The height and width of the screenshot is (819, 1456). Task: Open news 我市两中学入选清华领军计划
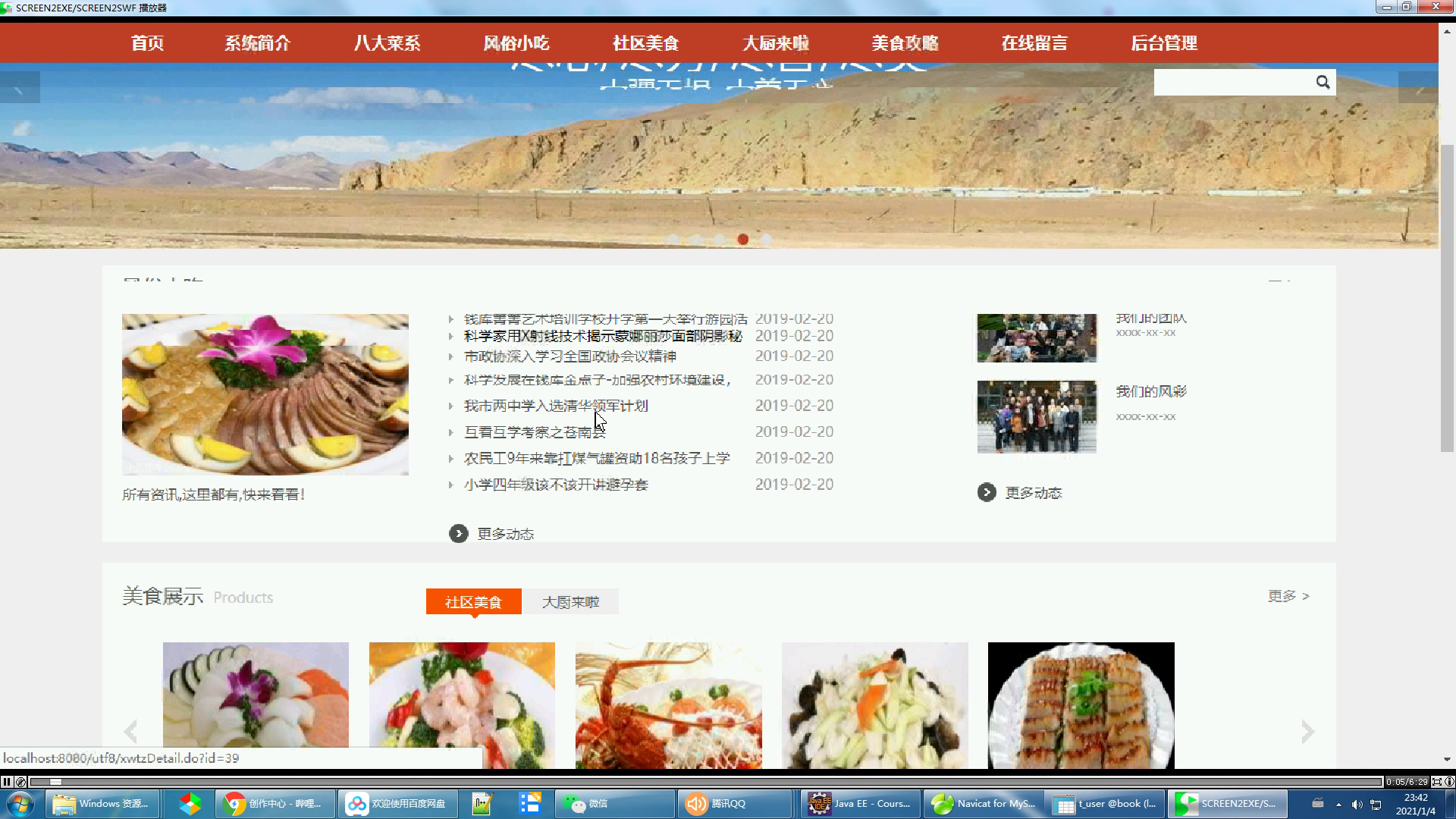coord(556,406)
